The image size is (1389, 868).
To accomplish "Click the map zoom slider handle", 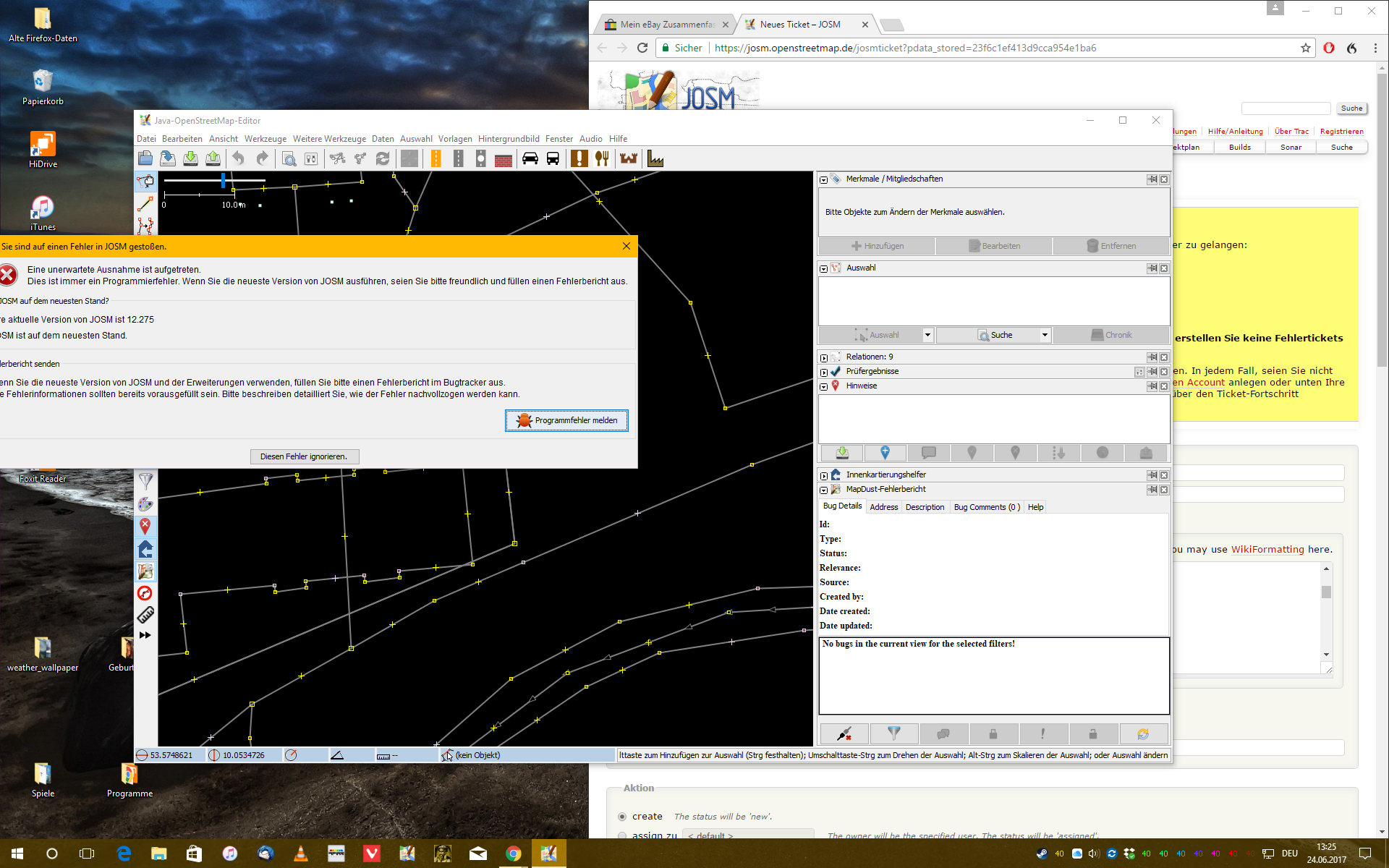I will [x=223, y=179].
